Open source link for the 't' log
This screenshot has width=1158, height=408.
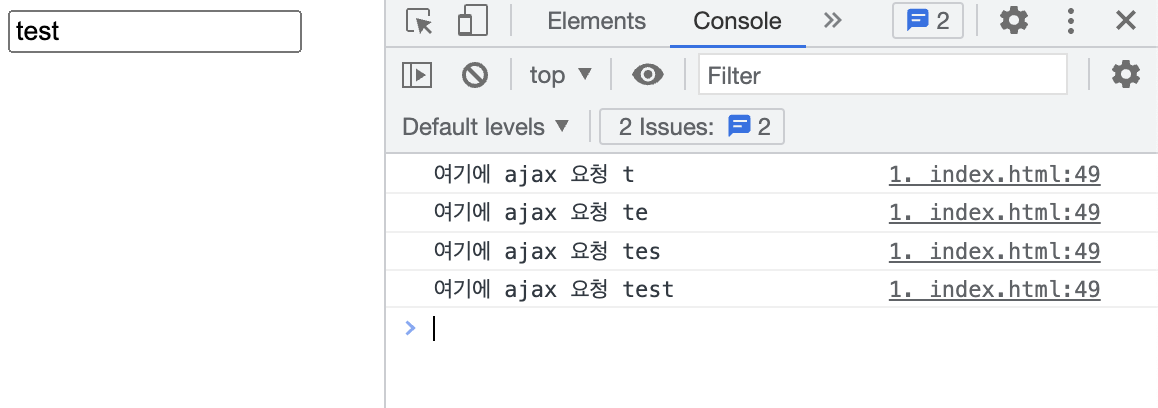point(994,175)
